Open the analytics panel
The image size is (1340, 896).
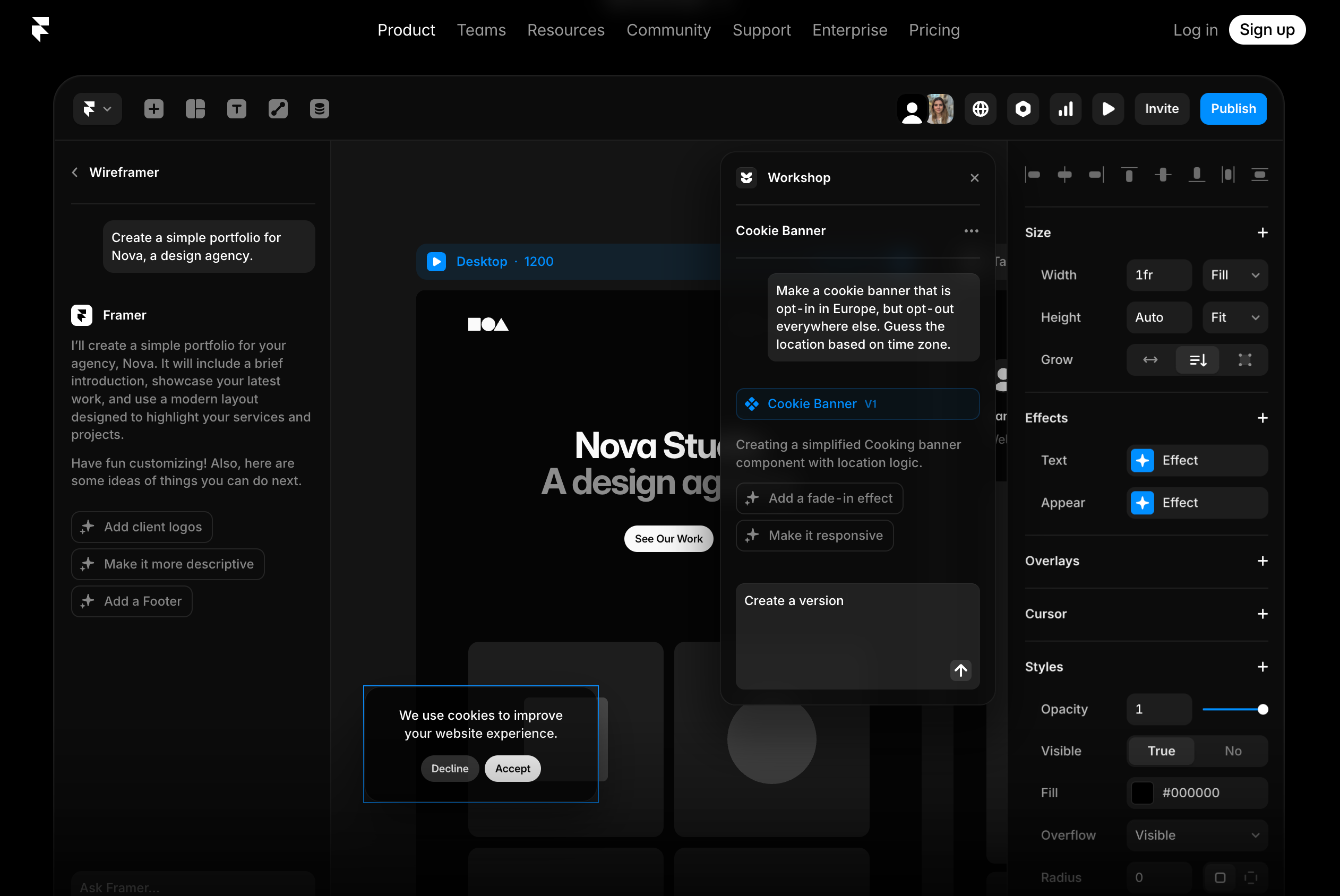[1065, 109]
